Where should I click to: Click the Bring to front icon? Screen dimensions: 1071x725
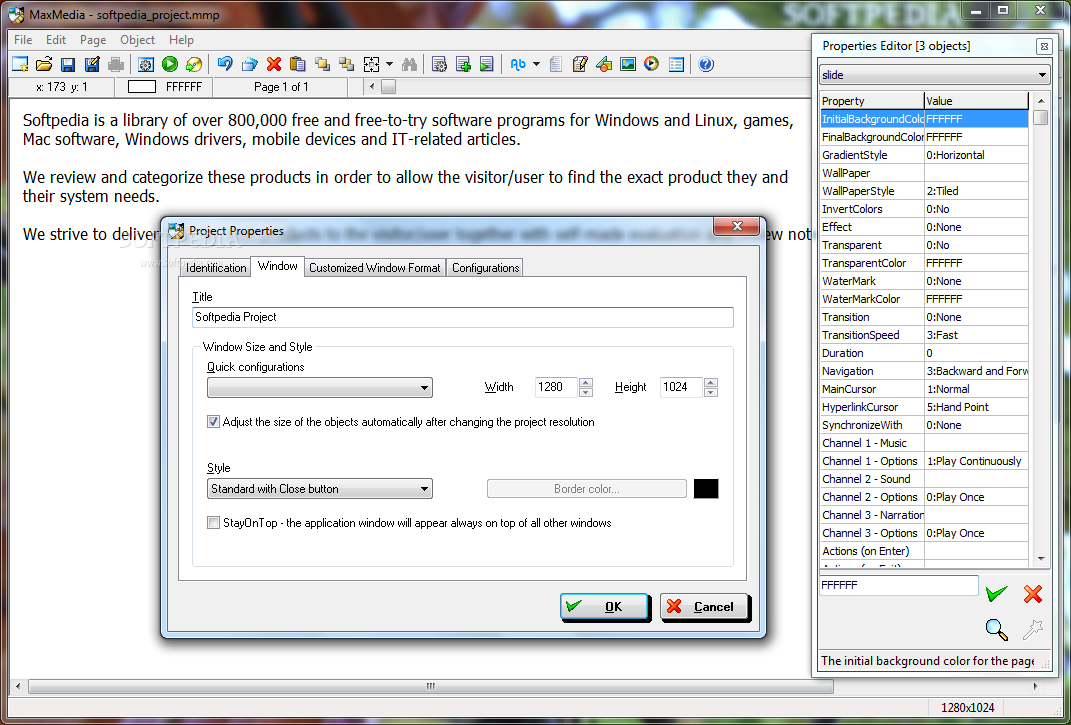coord(322,64)
